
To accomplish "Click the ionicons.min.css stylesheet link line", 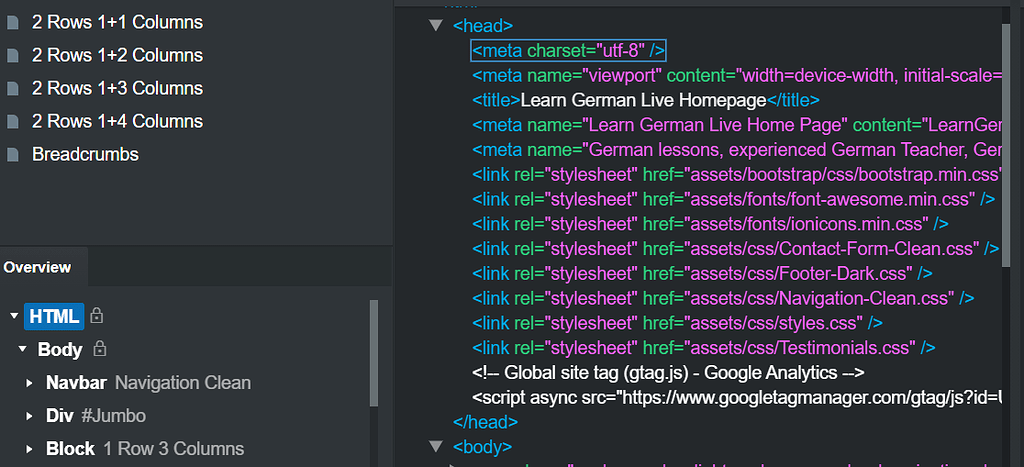I will click(711, 224).
